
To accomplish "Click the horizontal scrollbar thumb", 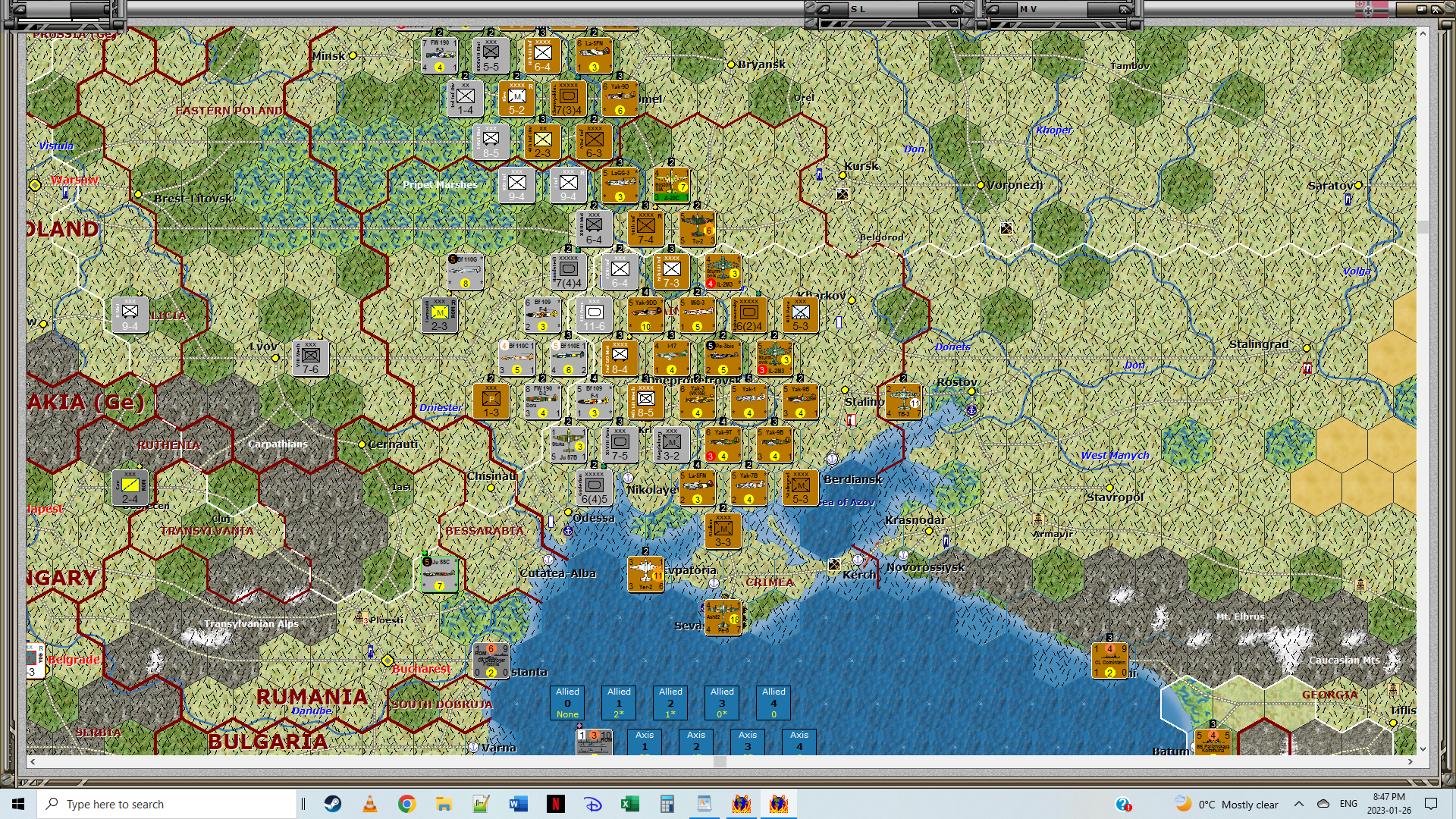I will [720, 761].
